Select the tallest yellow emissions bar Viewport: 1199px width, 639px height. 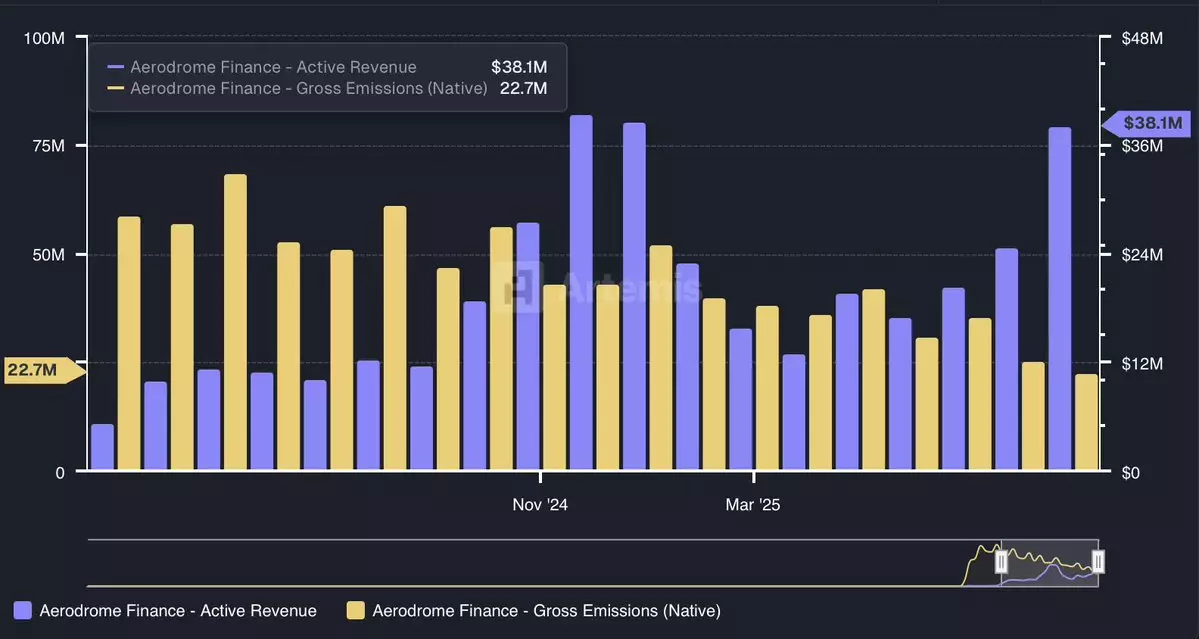pyautogui.click(x=235, y=322)
